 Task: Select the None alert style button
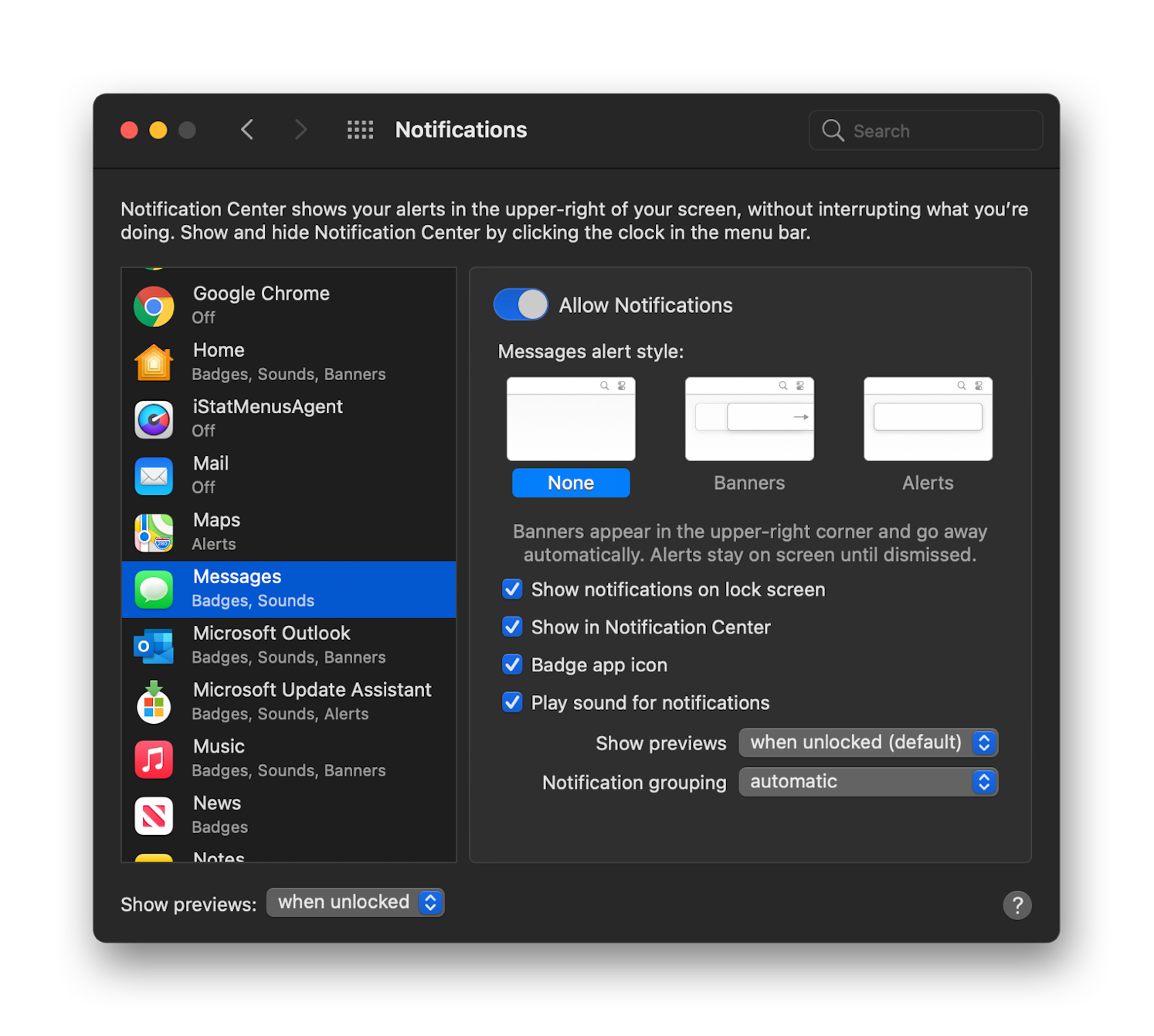[x=571, y=483]
